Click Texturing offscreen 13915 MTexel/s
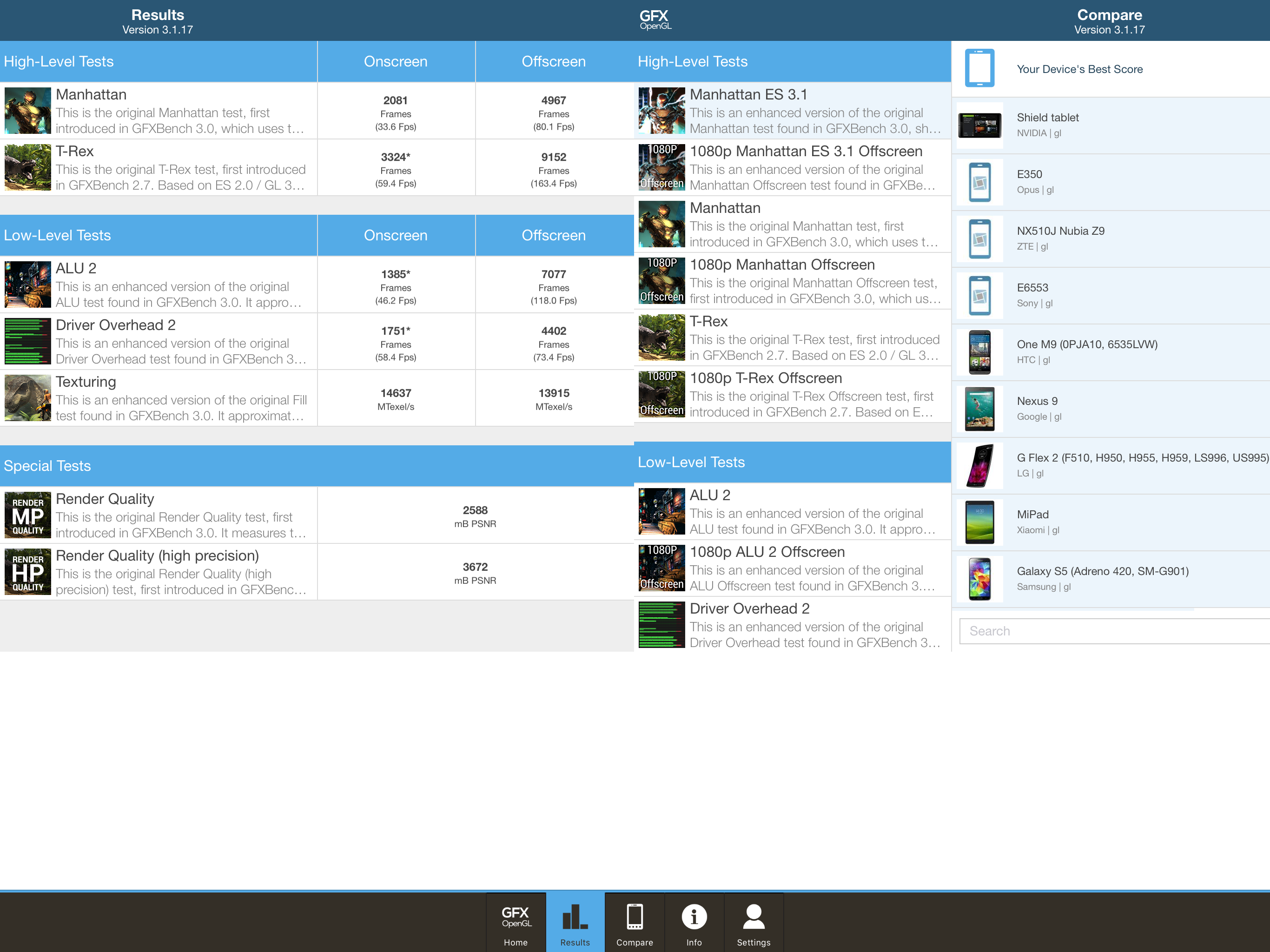Viewport: 1270px width, 952px height. coord(554,400)
